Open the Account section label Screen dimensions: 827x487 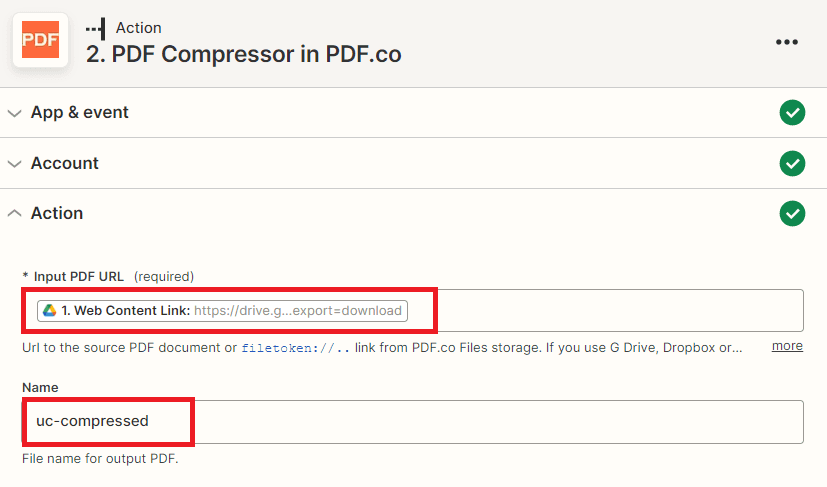(x=65, y=163)
